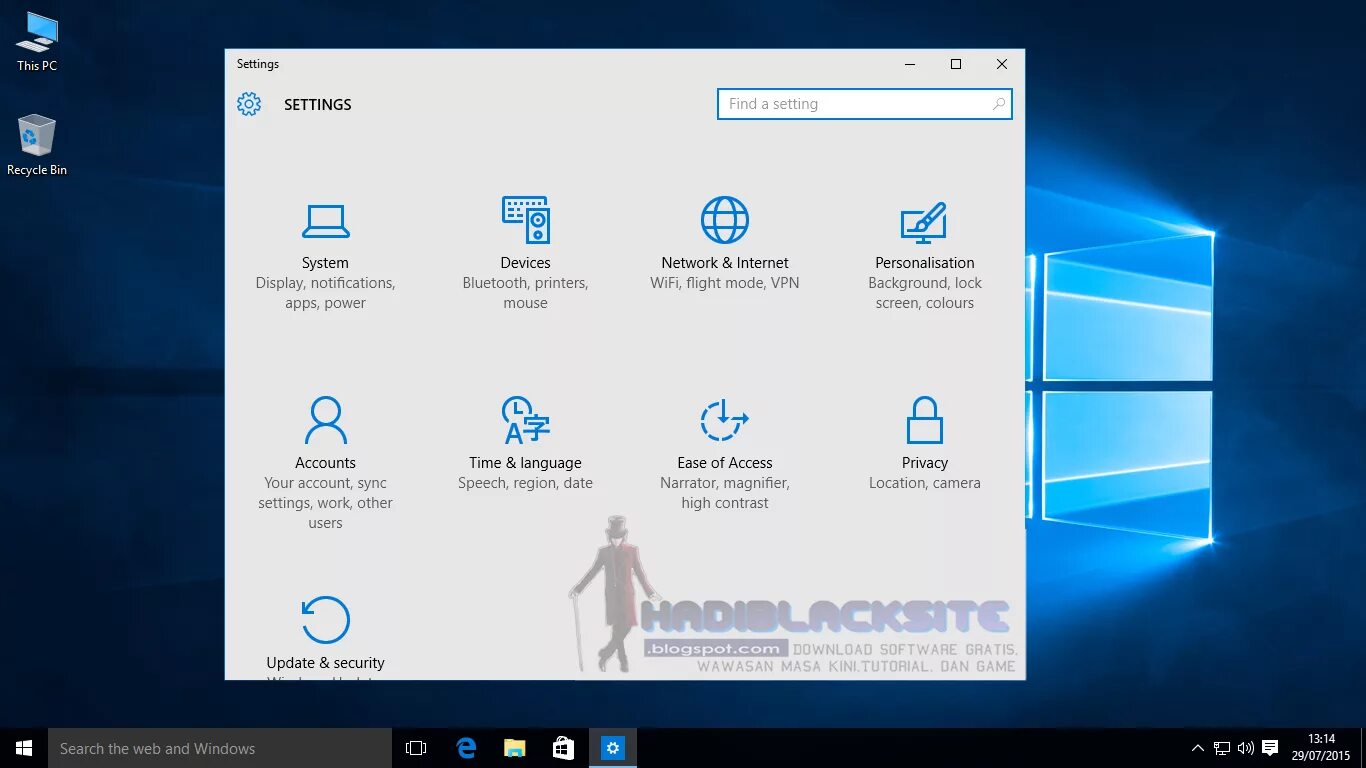Click 'Display, notifications, apps, power' description

point(325,293)
